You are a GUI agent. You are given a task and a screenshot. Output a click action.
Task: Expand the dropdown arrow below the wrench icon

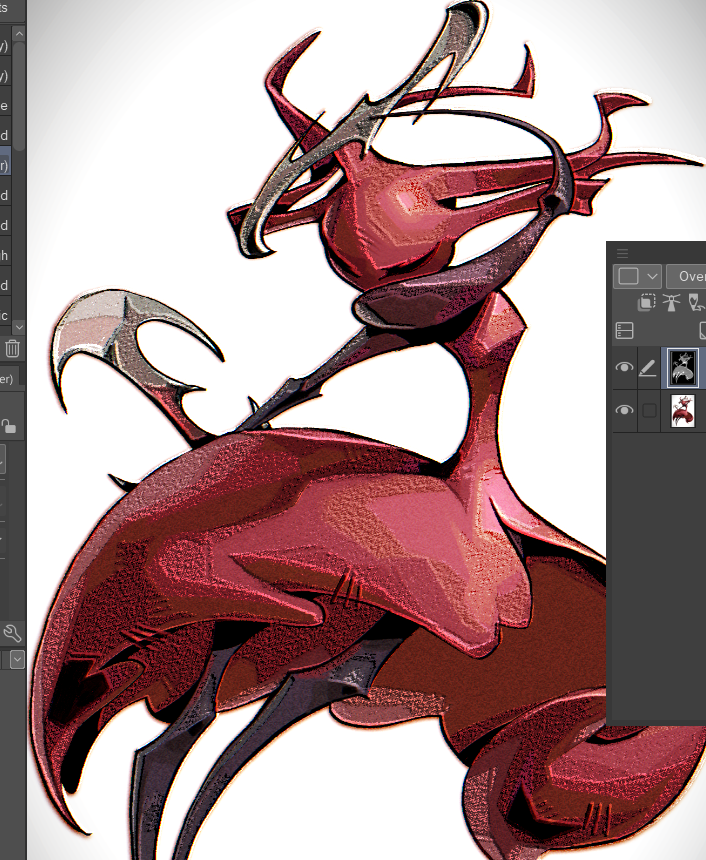18,659
